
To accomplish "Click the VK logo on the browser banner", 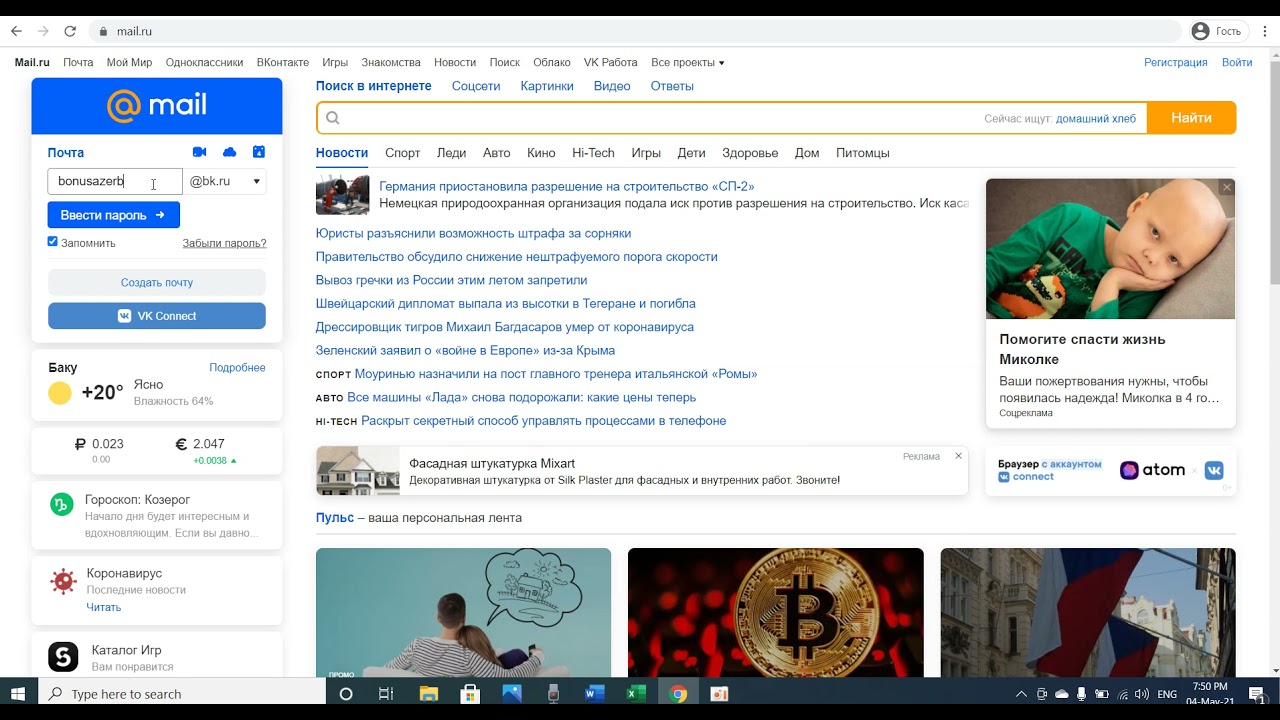I will click(x=1214, y=470).
